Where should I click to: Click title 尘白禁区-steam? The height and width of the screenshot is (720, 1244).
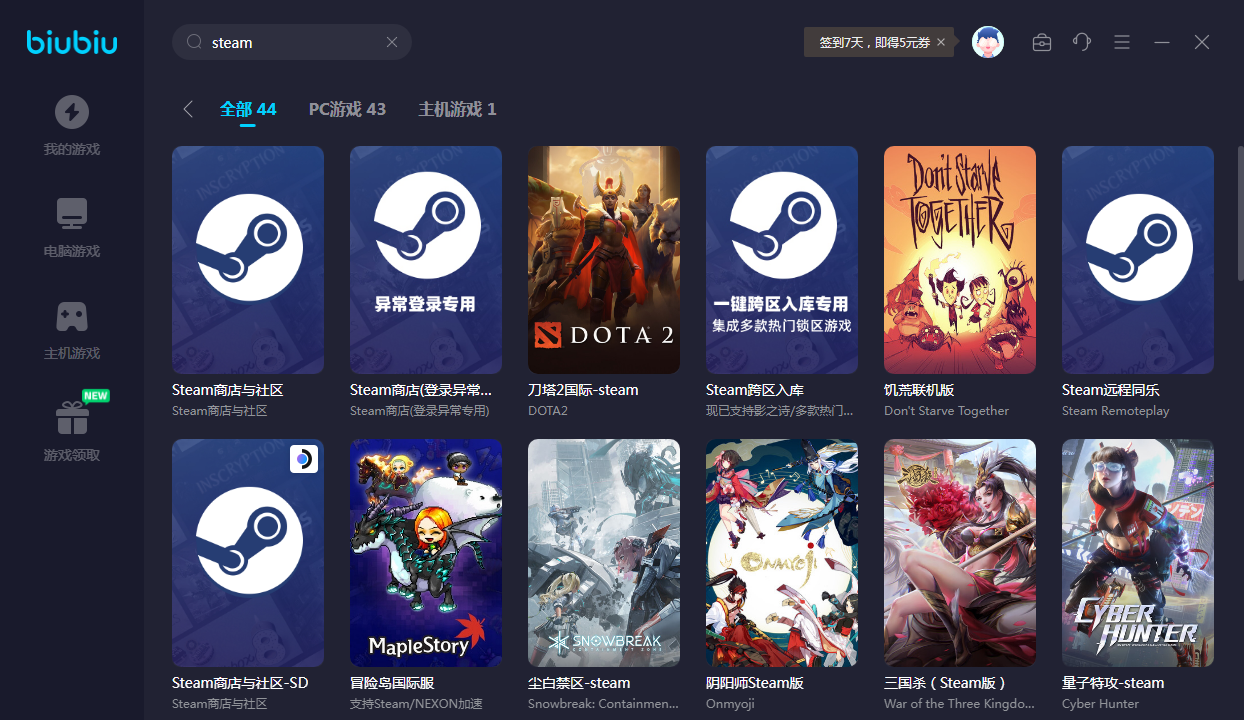pyautogui.click(x=579, y=683)
